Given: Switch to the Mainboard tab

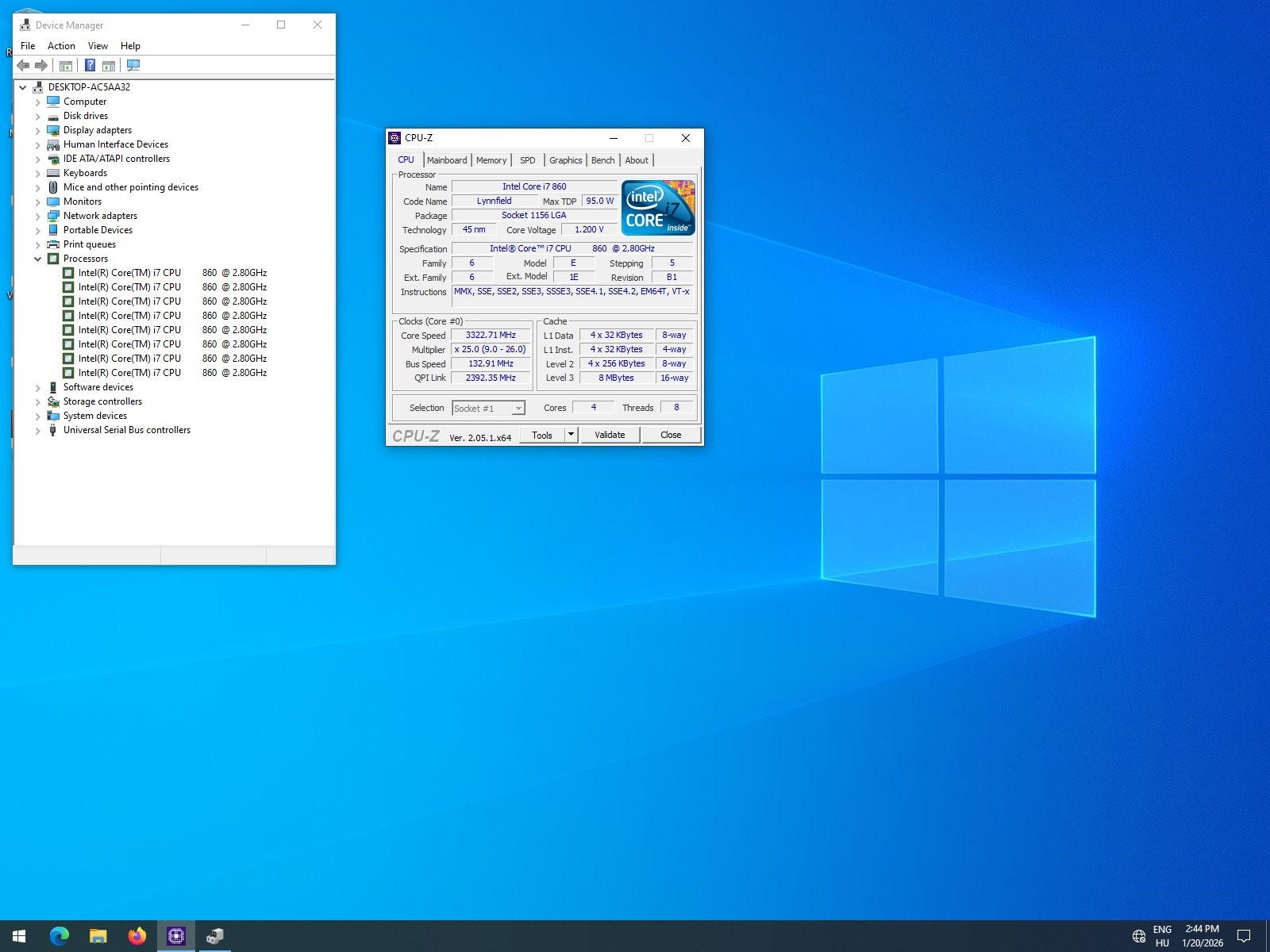Looking at the screenshot, I should tap(447, 160).
